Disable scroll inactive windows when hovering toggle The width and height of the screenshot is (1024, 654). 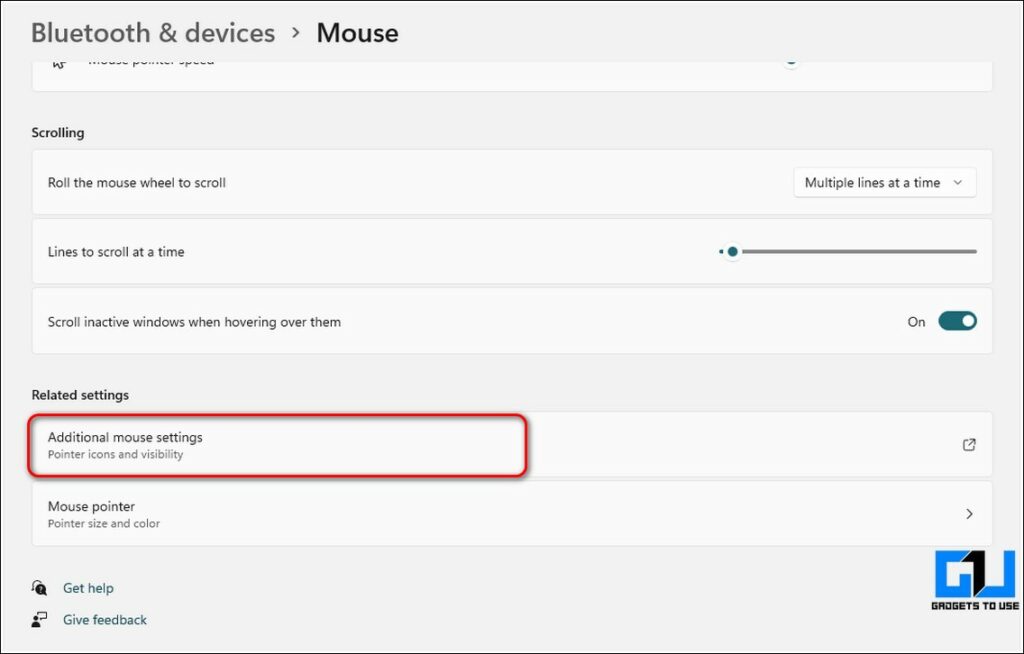click(x=956, y=321)
